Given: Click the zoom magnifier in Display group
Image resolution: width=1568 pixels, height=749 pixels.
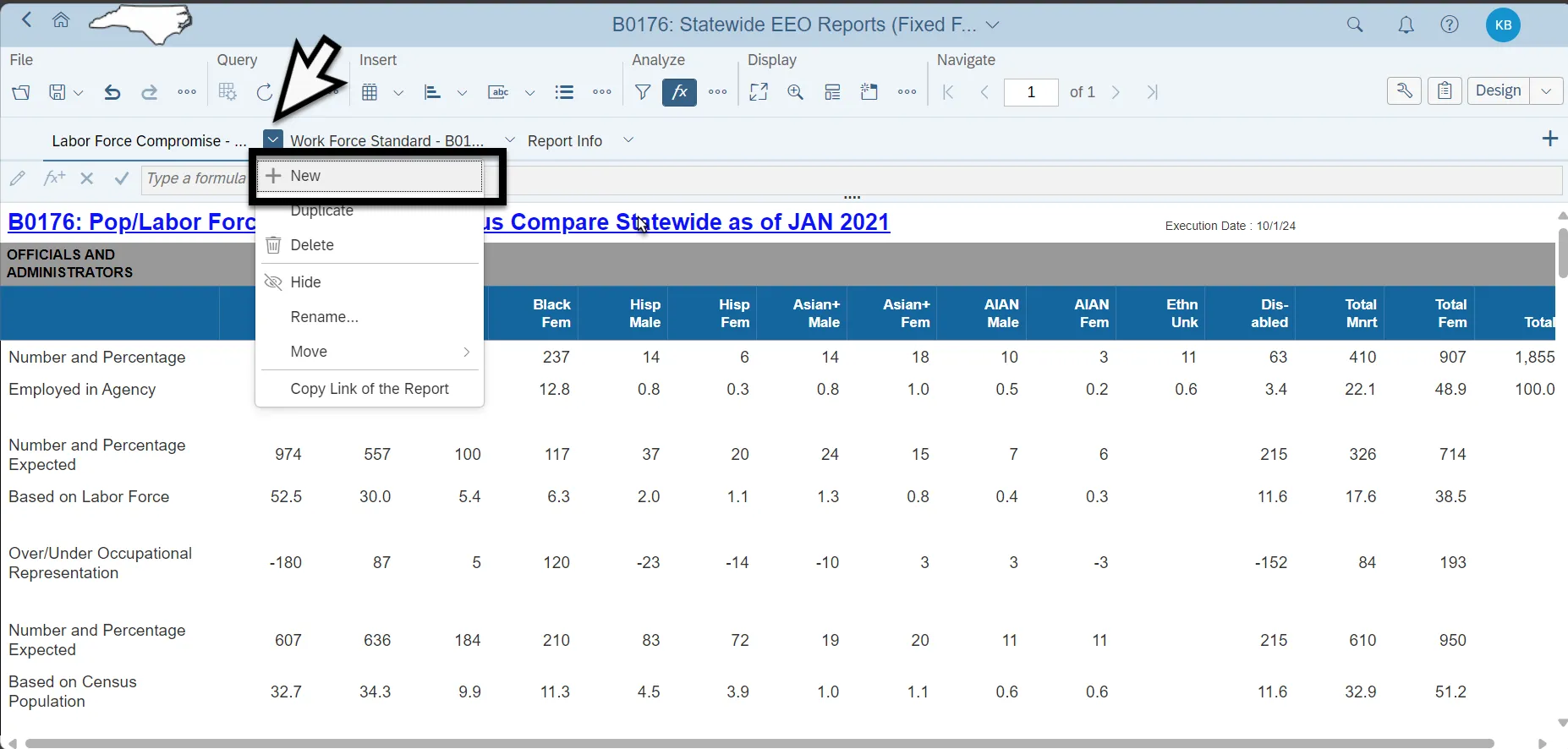Looking at the screenshot, I should [795, 92].
